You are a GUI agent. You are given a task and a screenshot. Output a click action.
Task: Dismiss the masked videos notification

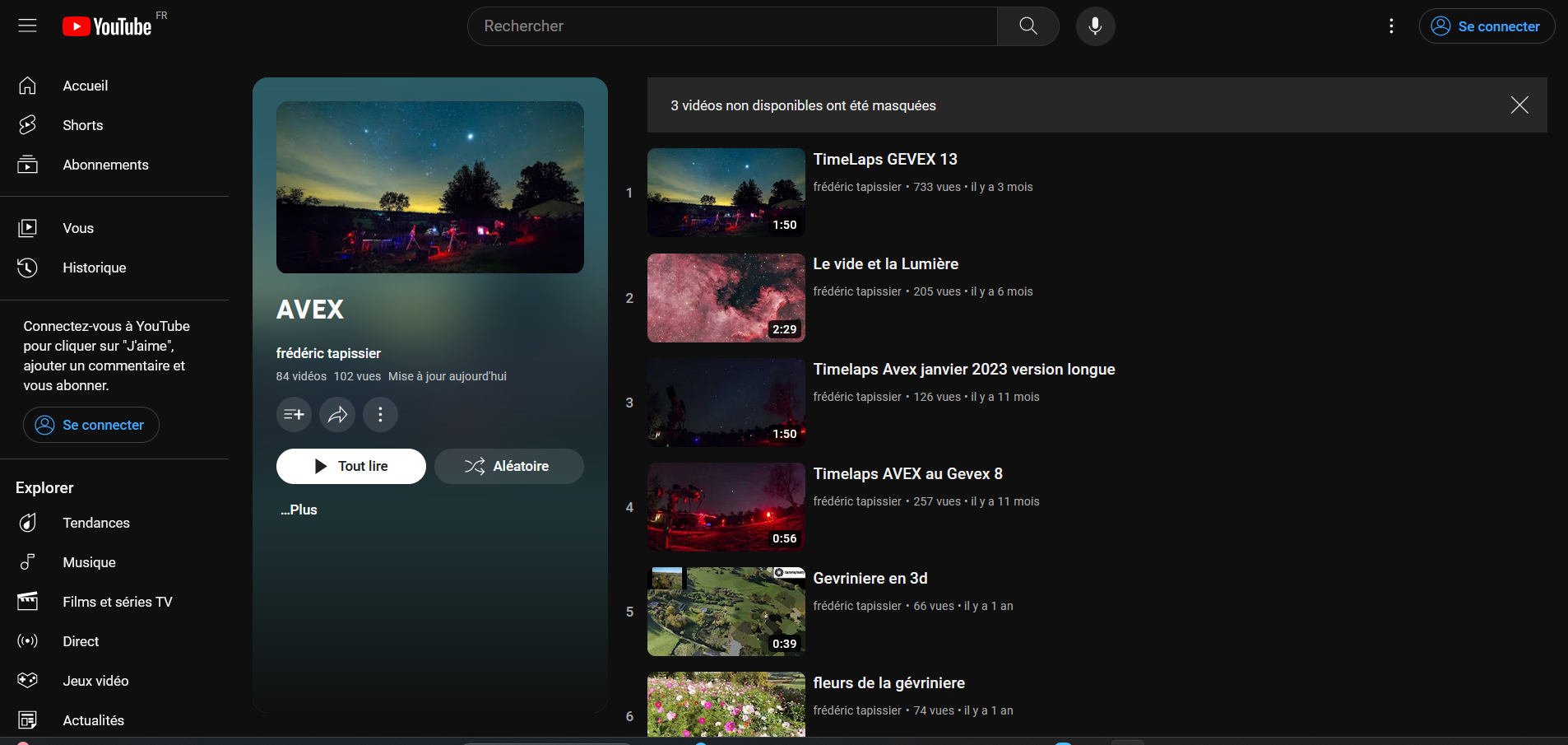coord(1519,105)
